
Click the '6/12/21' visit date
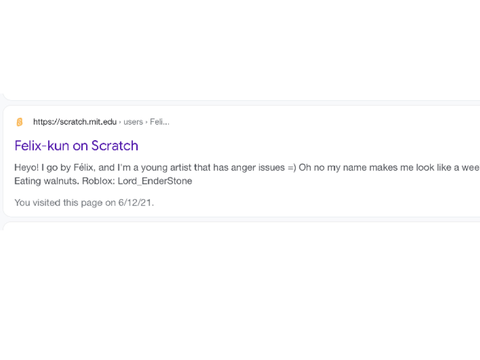coord(135,202)
